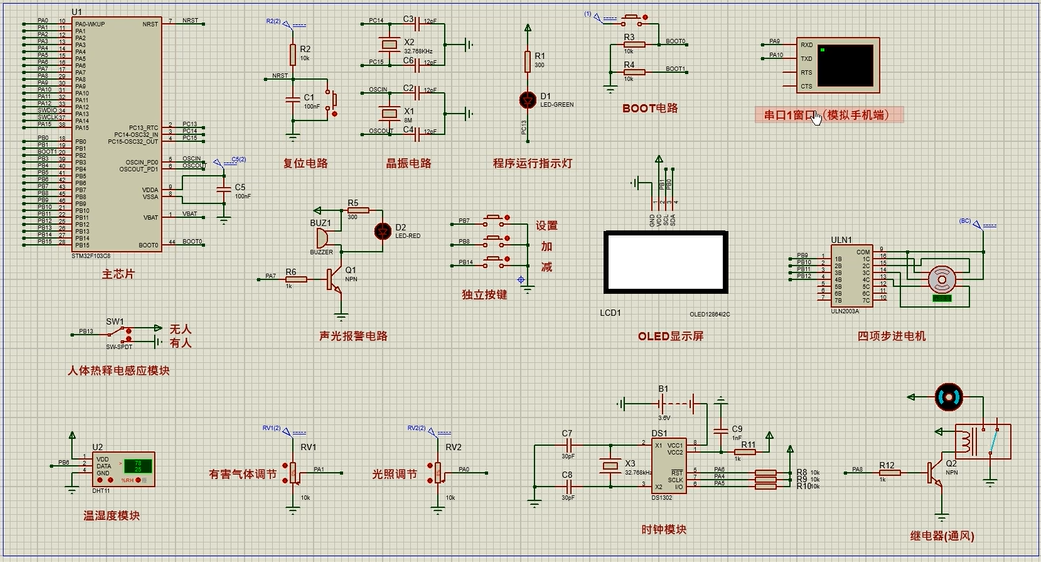Viewport: 1041px width, 562px height.
Task: Adjust potentiometer RV2 for light level
Action: pos(438,473)
